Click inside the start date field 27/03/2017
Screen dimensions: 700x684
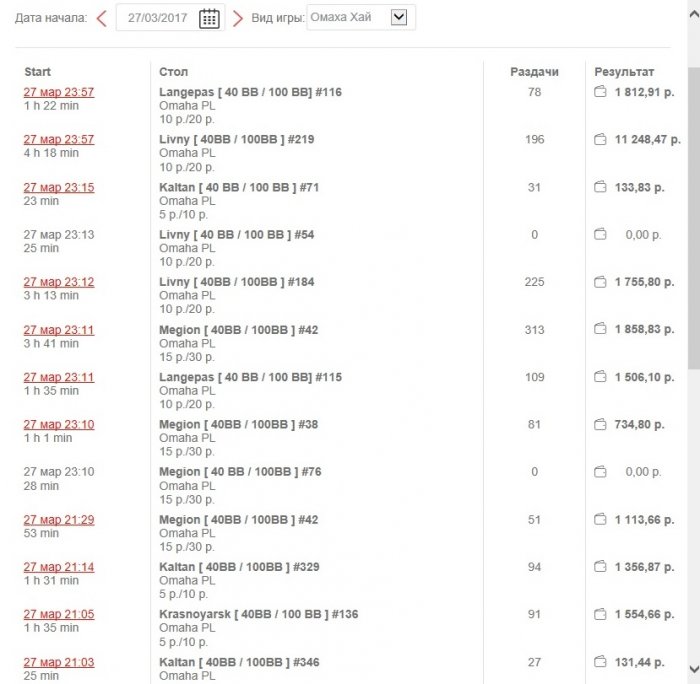pyautogui.click(x=157, y=18)
